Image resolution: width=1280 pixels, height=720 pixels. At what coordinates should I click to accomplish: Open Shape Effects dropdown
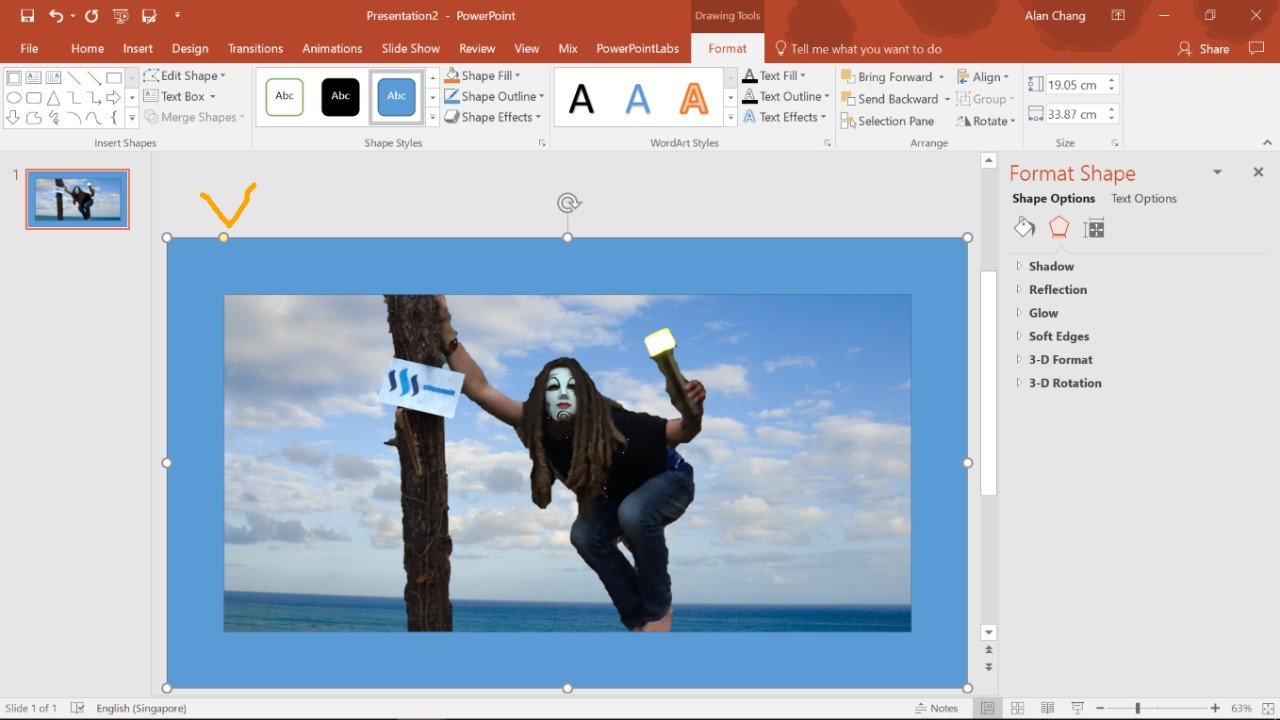tap(492, 117)
